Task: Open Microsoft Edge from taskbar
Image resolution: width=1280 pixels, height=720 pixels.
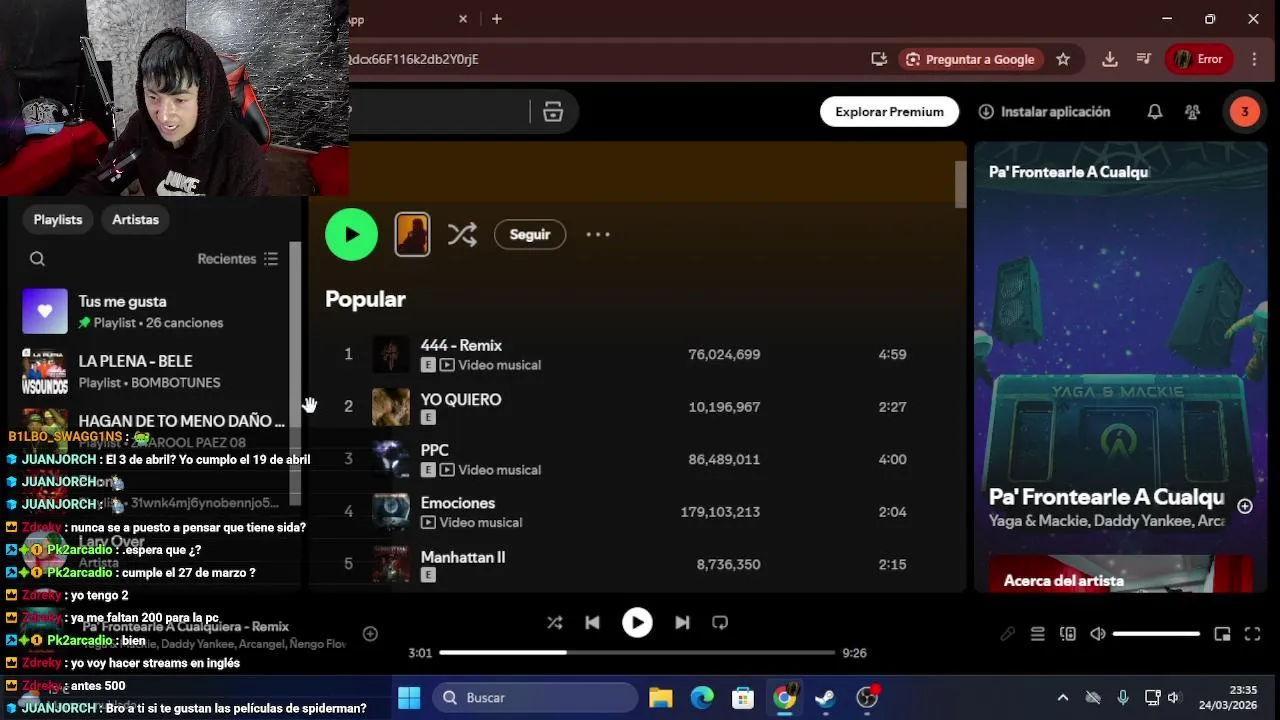Action: (x=702, y=697)
